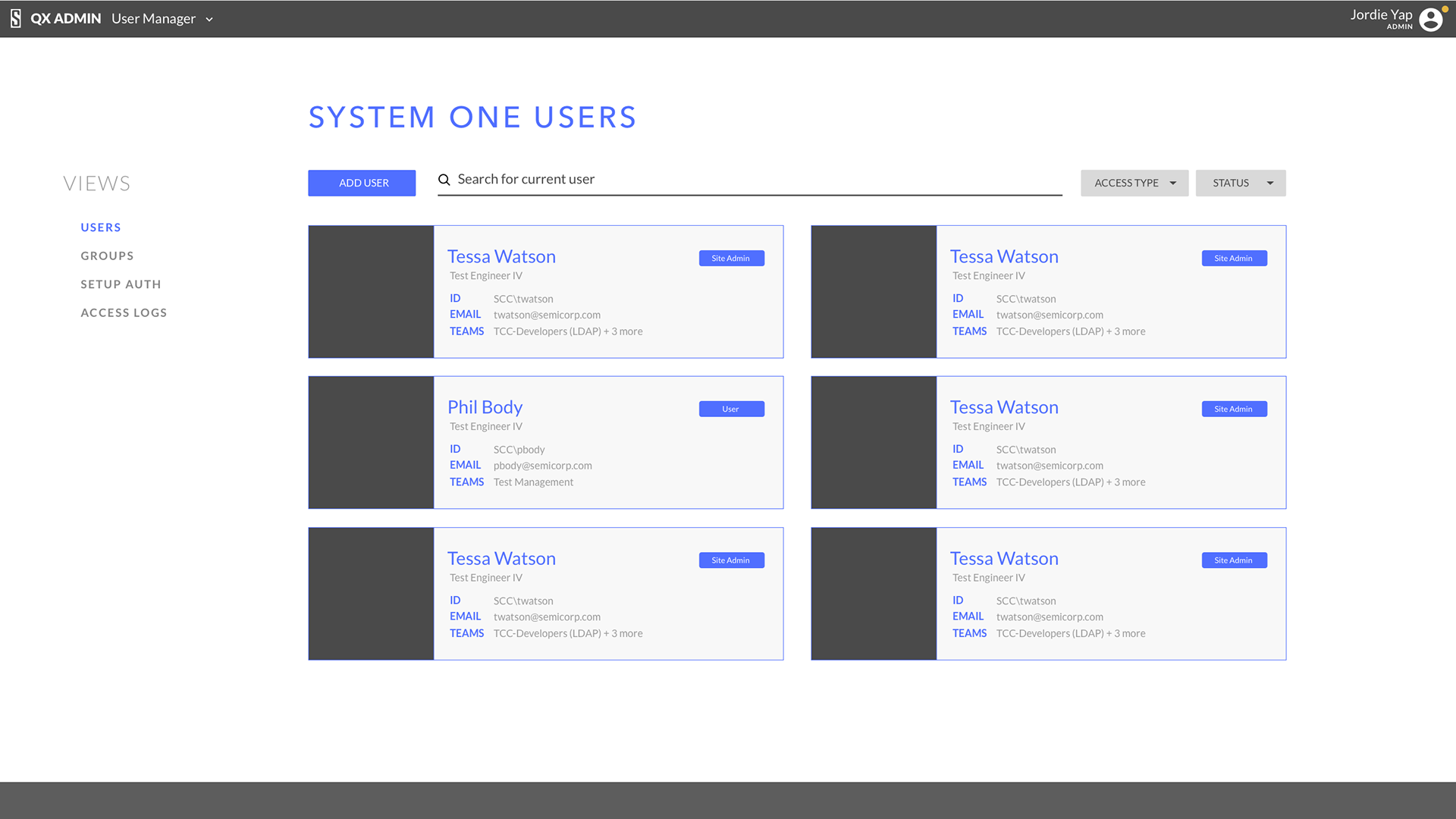The height and width of the screenshot is (819, 1456).
Task: Open Tessa Watson name in top-left card
Action: [501, 256]
